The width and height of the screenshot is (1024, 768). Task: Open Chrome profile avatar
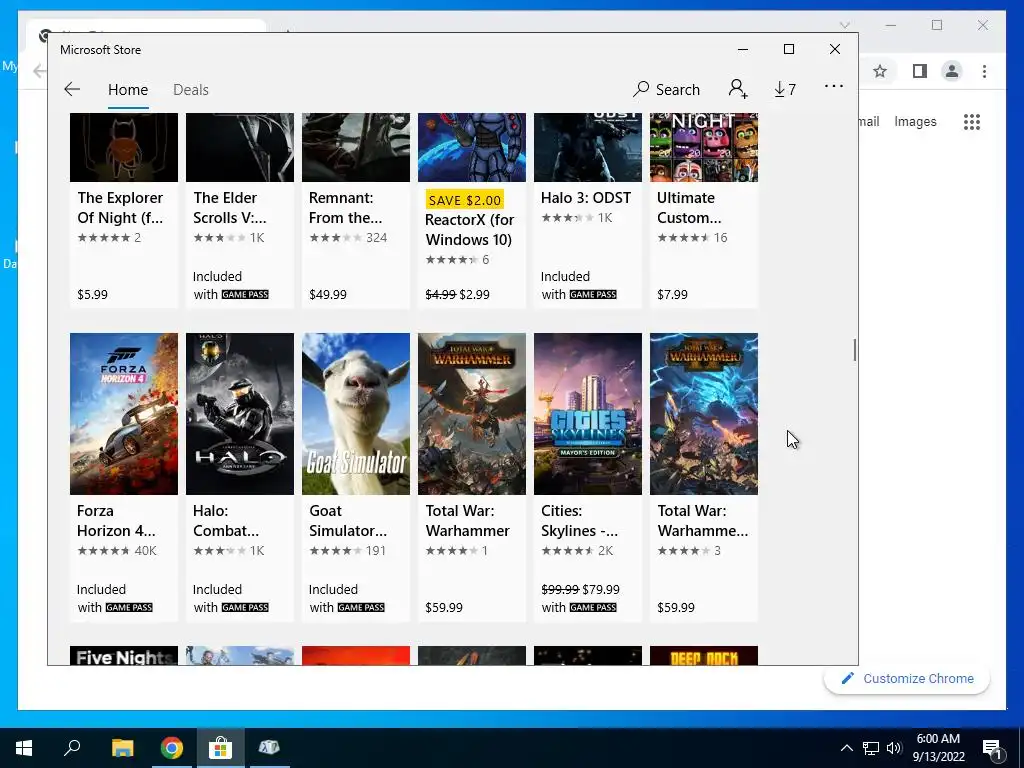click(x=952, y=71)
